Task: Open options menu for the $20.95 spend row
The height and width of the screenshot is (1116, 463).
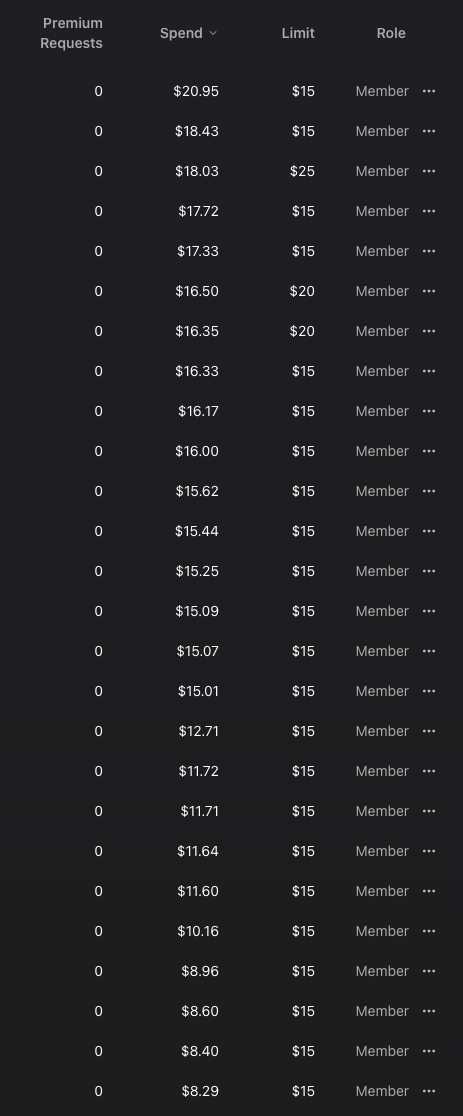Action: pyautogui.click(x=429, y=91)
